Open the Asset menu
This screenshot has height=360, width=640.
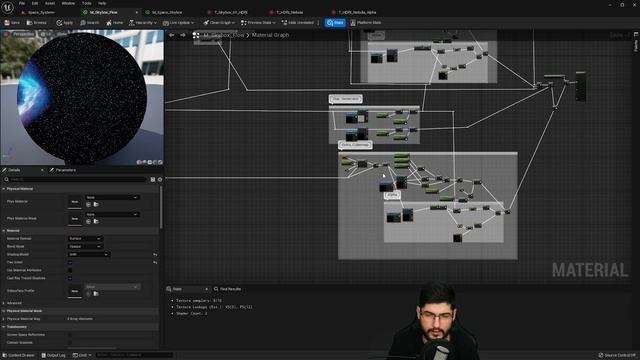pos(50,3)
